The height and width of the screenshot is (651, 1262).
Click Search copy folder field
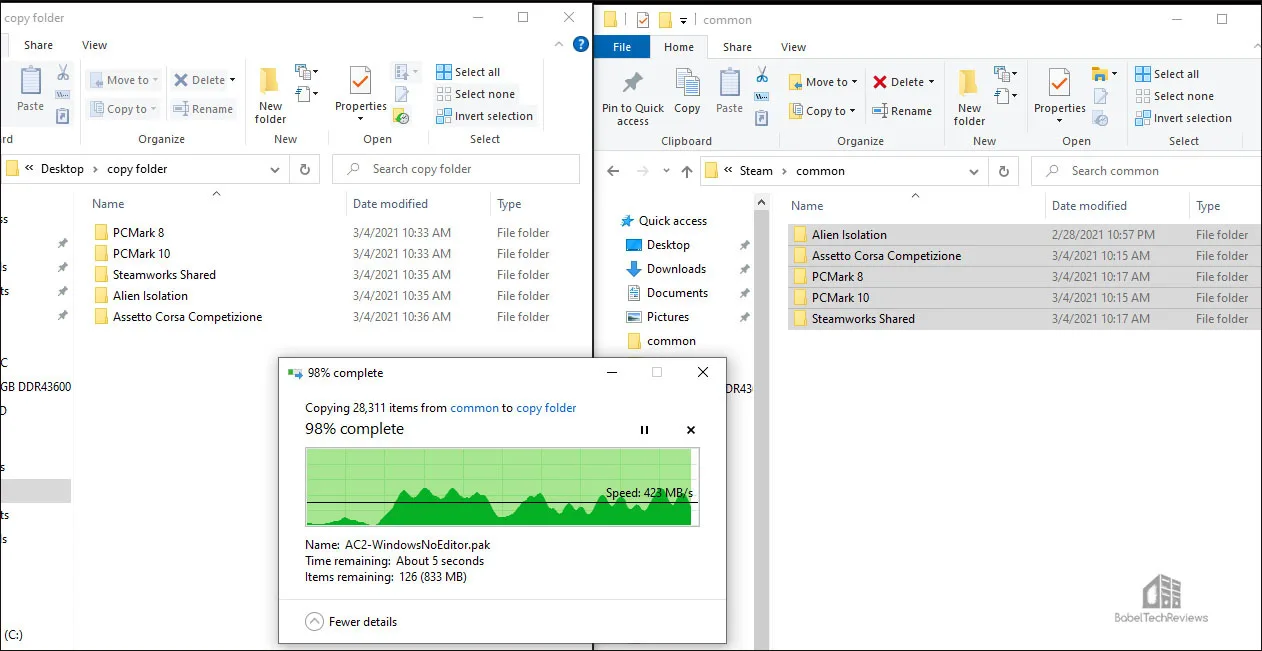[x=456, y=169]
